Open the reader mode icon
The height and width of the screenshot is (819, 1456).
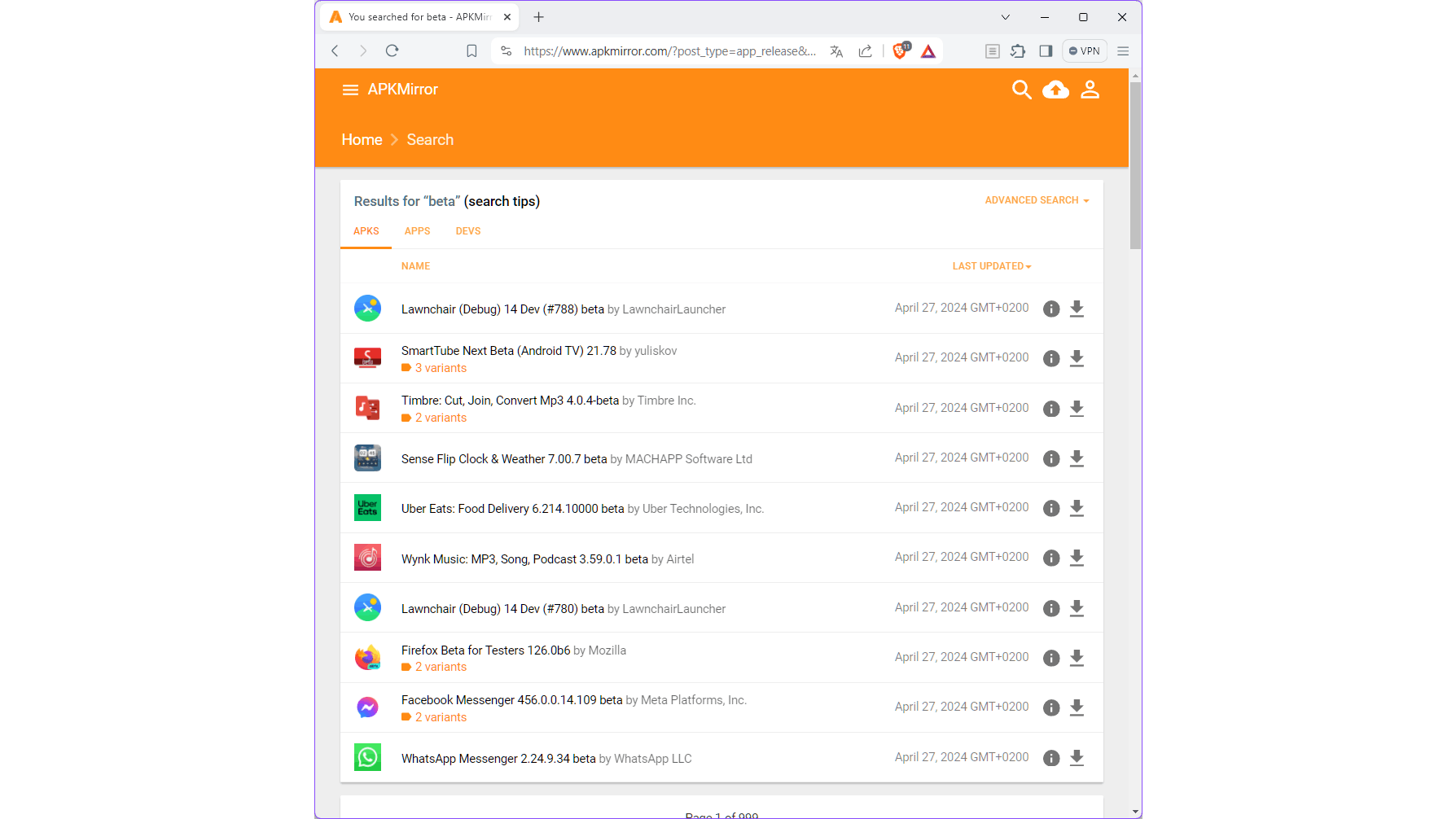992,51
